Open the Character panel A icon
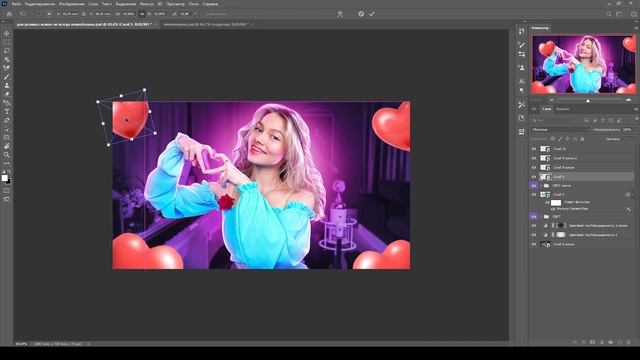 pos(521,81)
